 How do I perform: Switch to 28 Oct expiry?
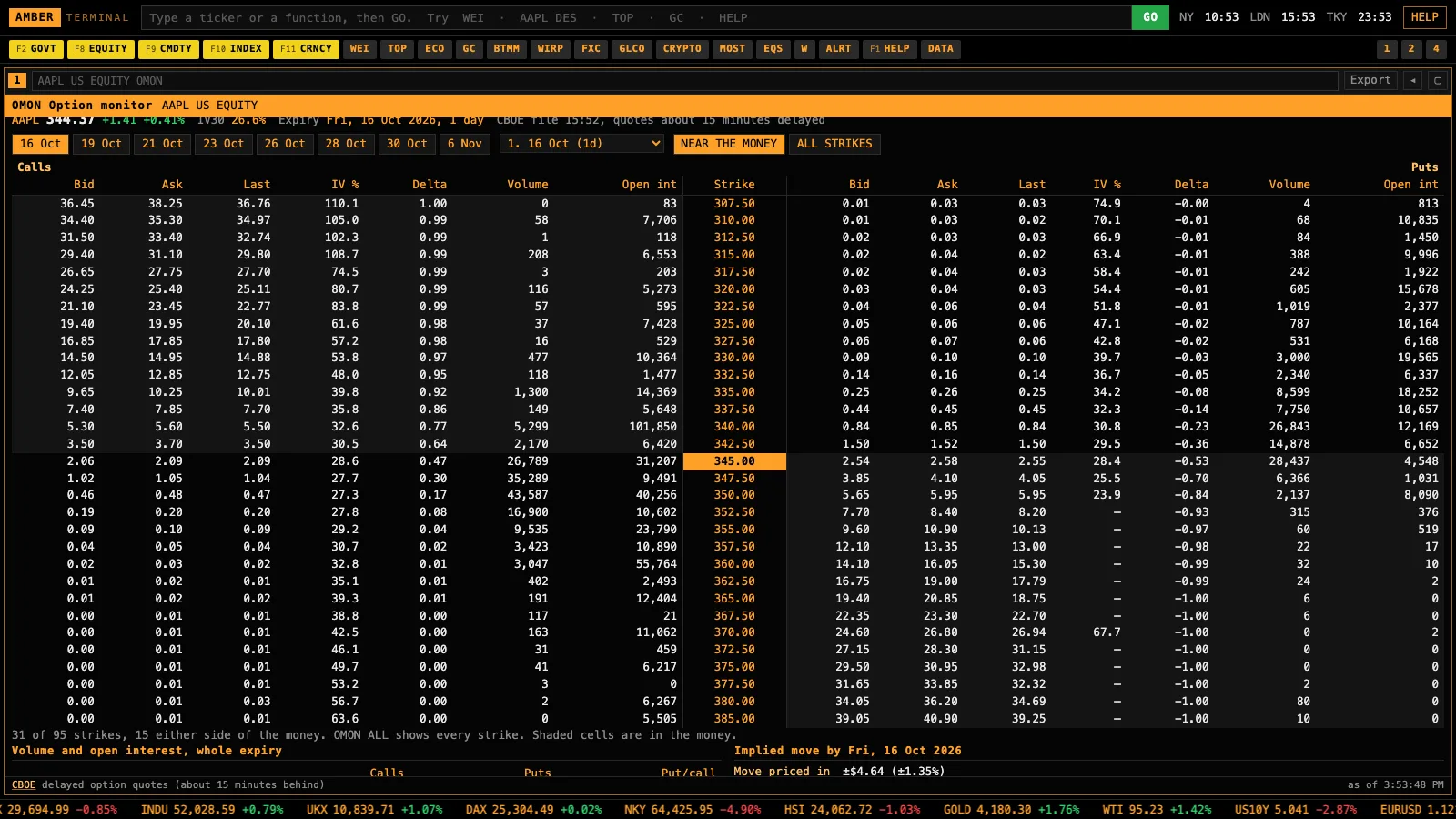[346, 144]
